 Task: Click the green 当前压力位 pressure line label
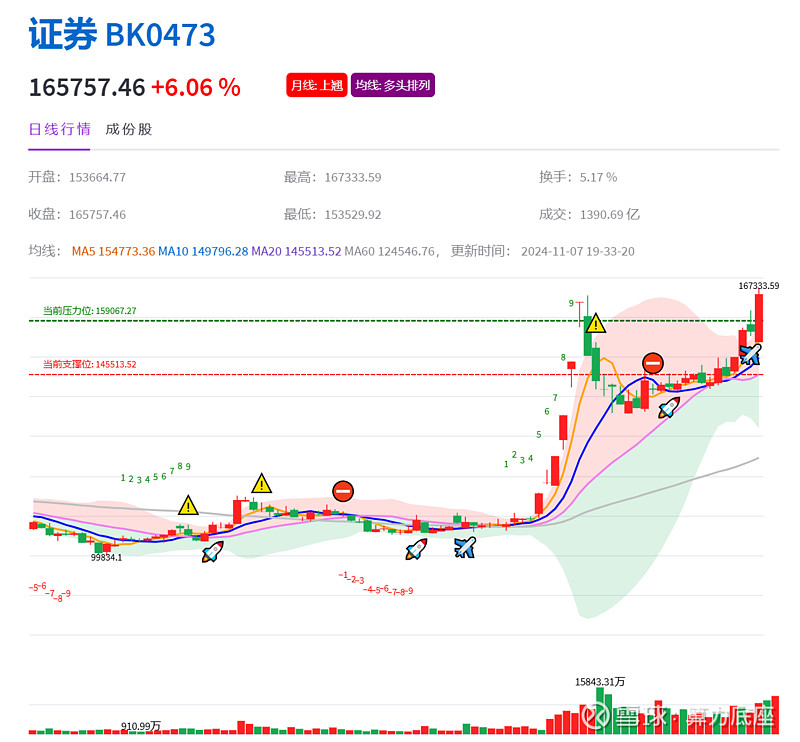pyautogui.click(x=89, y=311)
